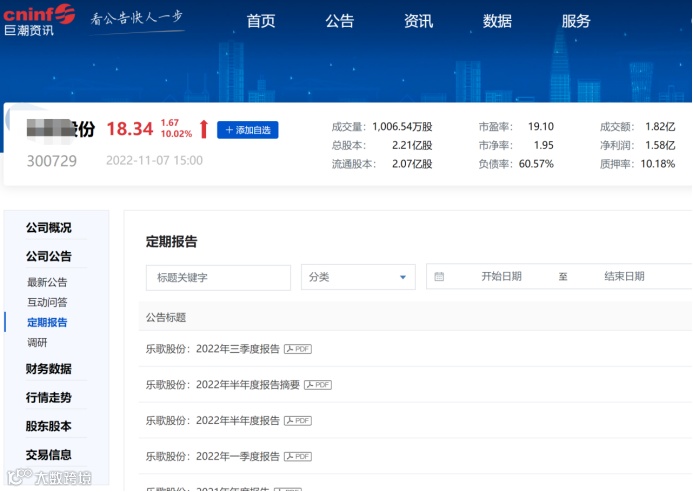This screenshot has width=693, height=492.
Task: Open 资讯 in top navigation
Action: point(418,21)
